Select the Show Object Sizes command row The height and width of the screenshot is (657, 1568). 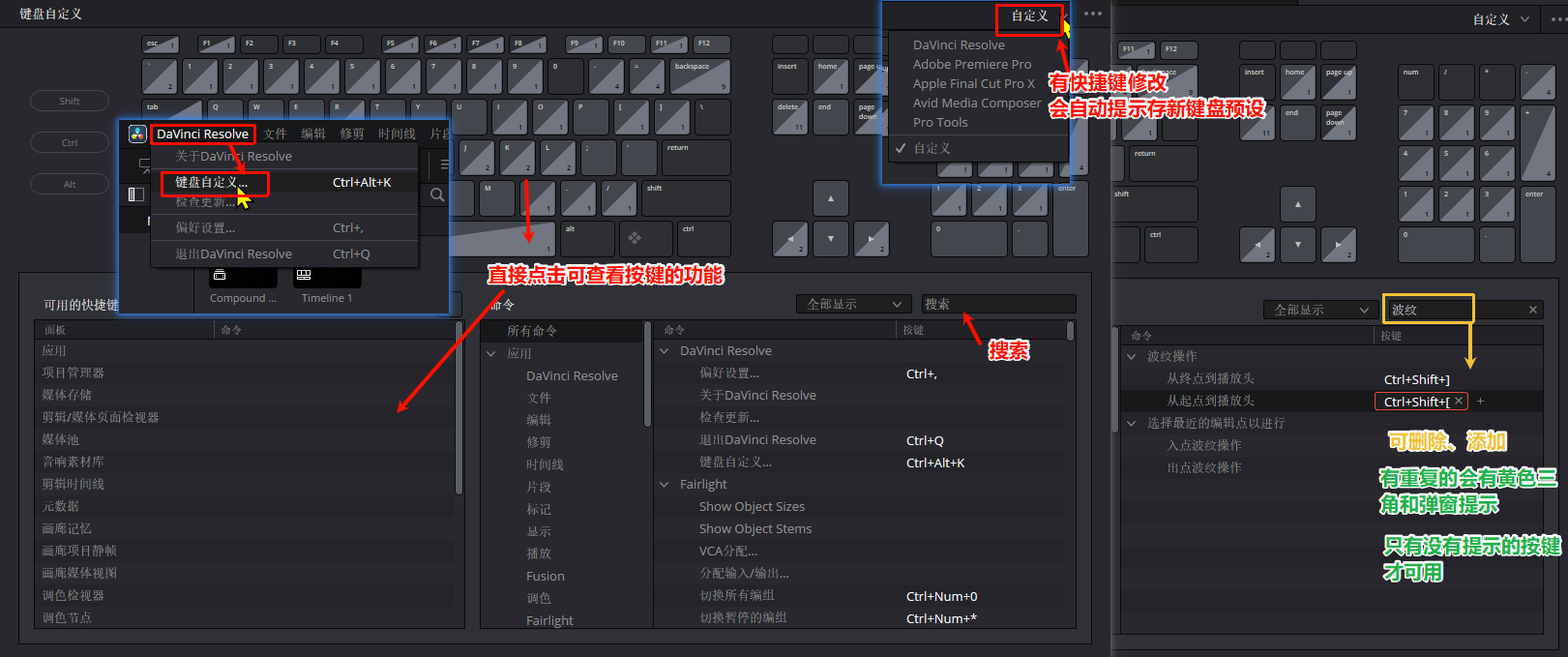(861, 506)
